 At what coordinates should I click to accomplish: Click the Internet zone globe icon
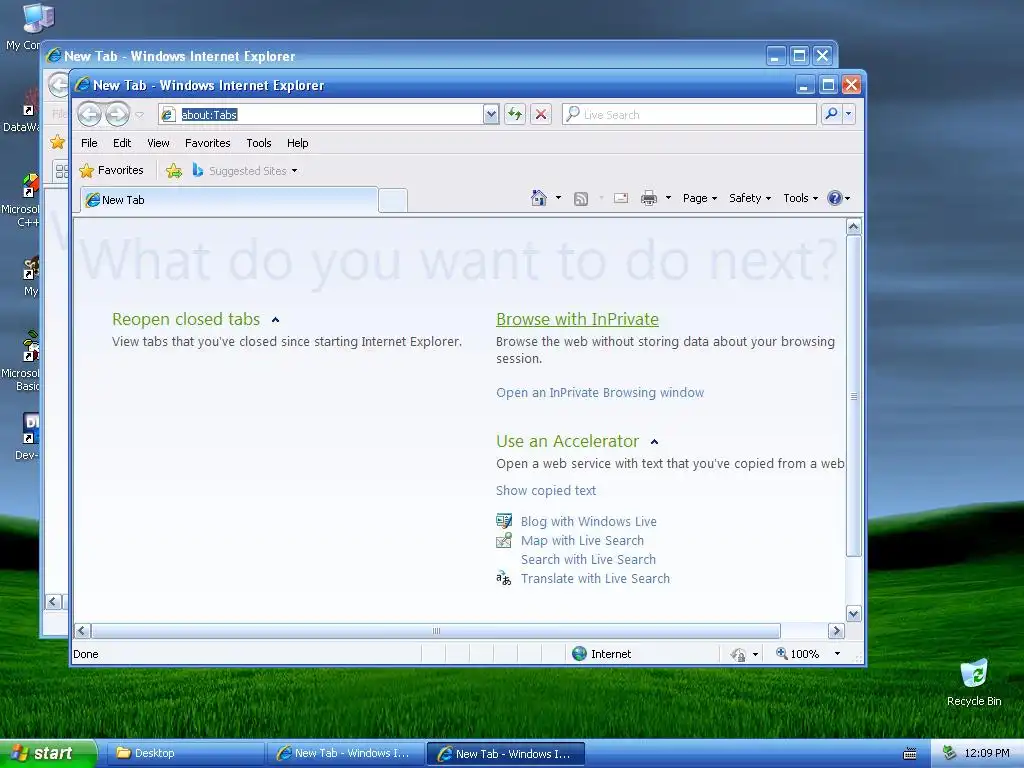tap(579, 654)
